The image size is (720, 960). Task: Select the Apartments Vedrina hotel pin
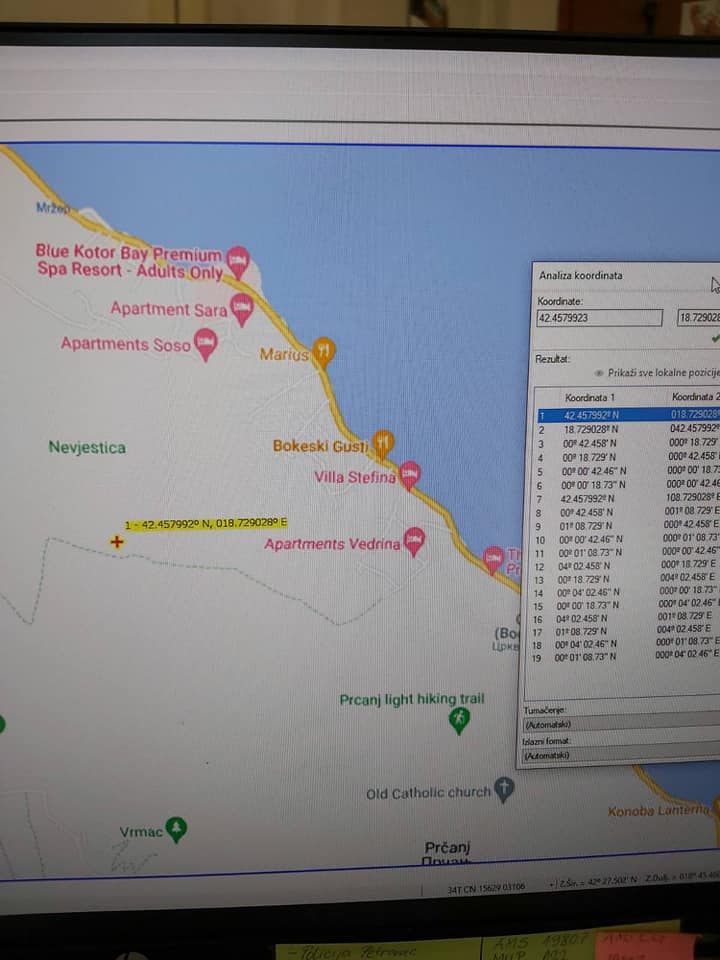point(414,541)
